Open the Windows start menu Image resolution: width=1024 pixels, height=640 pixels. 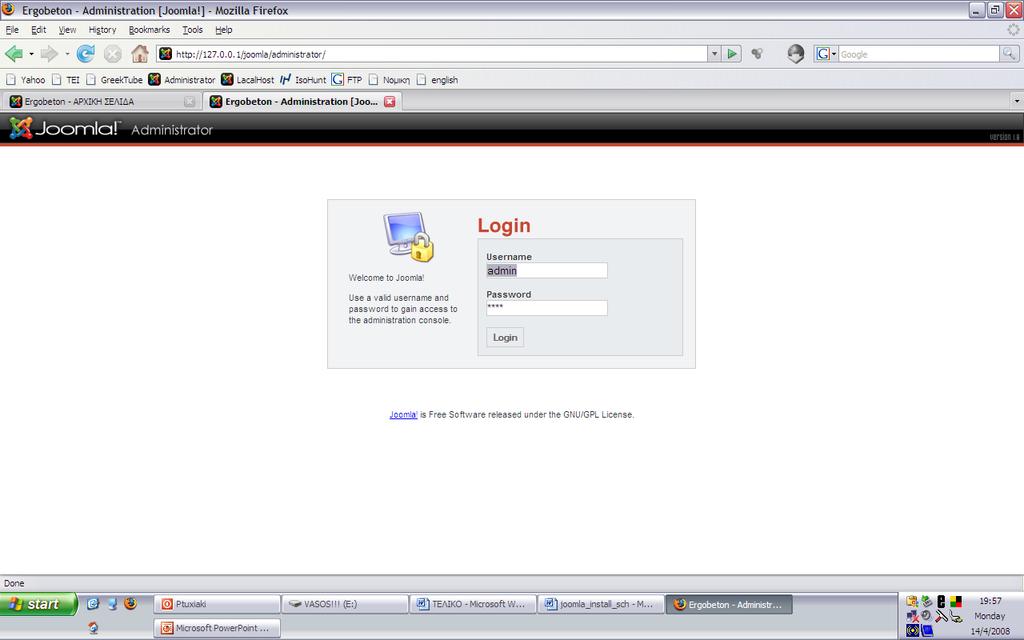[x=38, y=604]
